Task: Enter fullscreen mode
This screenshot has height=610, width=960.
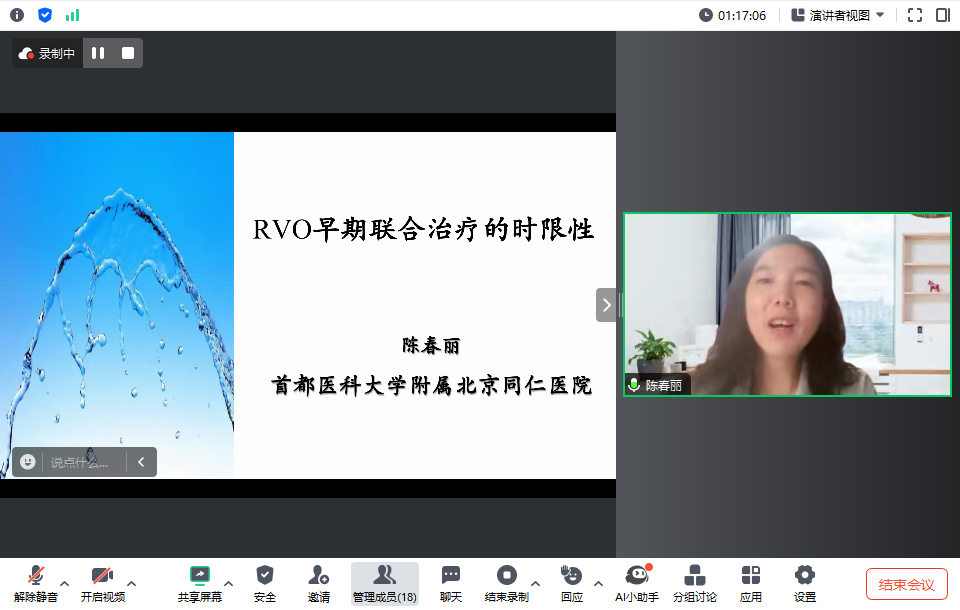Action: (915, 15)
